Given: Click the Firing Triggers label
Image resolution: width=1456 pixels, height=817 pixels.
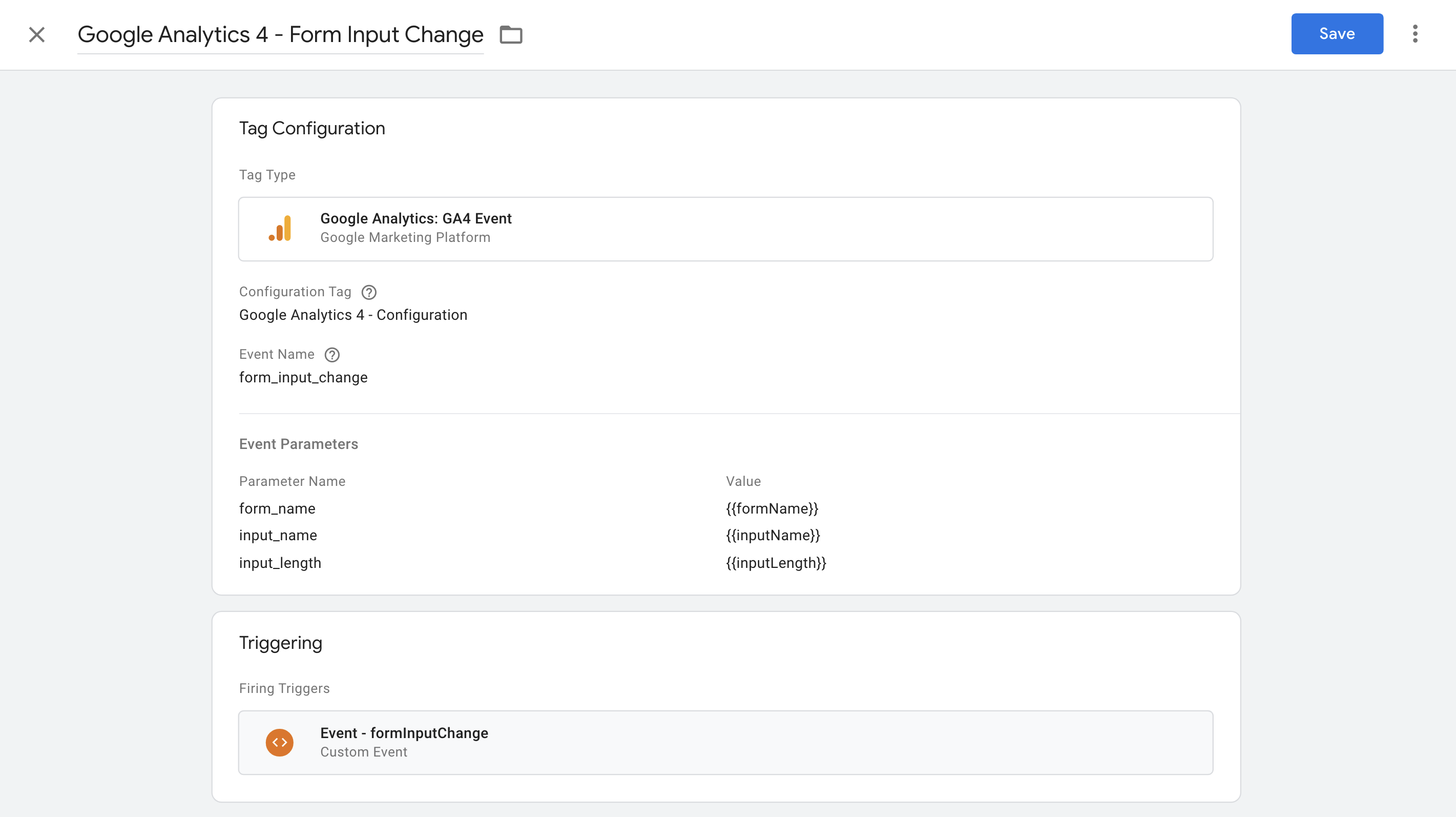Looking at the screenshot, I should tap(284, 689).
